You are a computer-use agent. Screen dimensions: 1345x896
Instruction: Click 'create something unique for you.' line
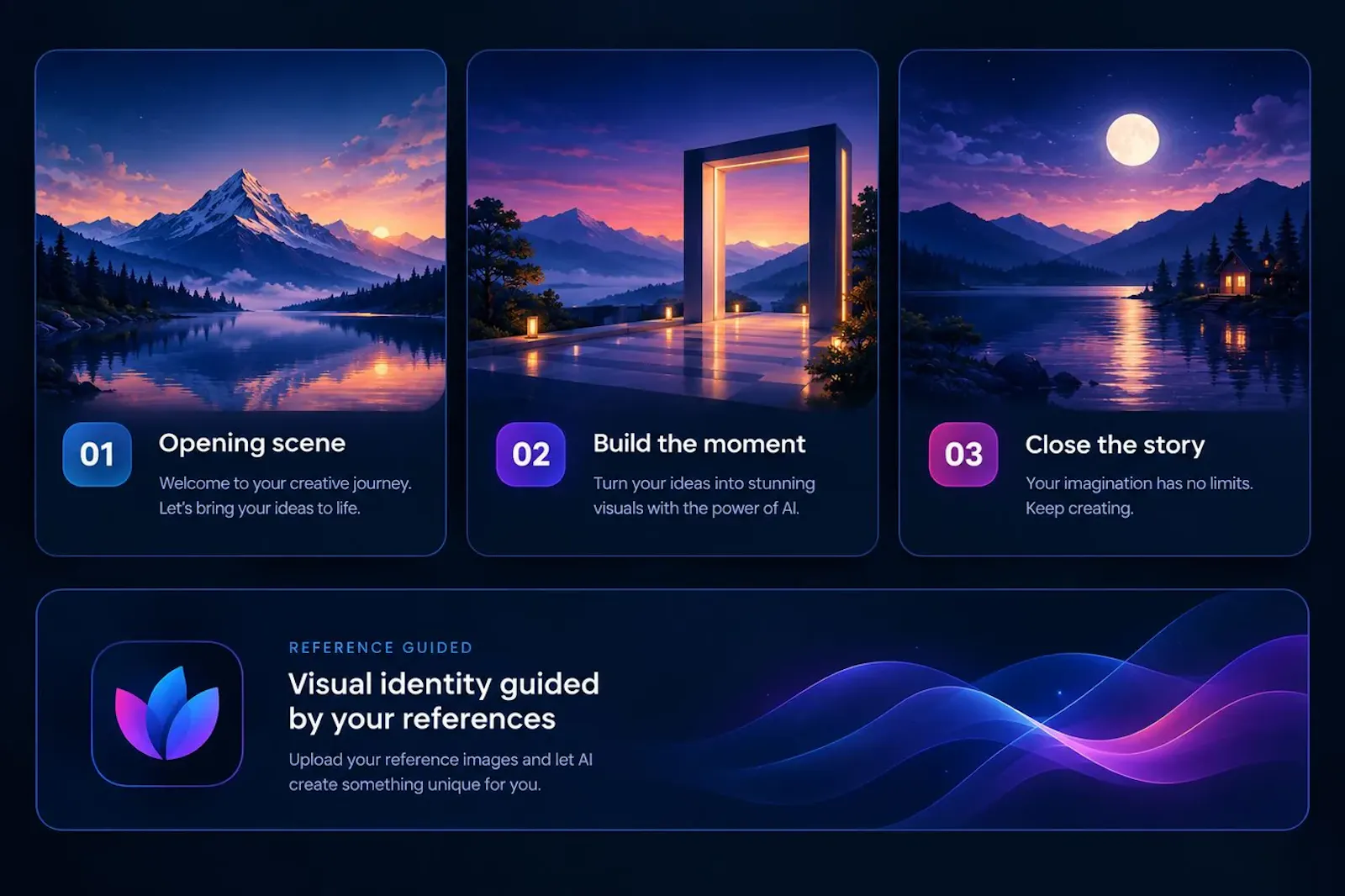[x=414, y=784]
